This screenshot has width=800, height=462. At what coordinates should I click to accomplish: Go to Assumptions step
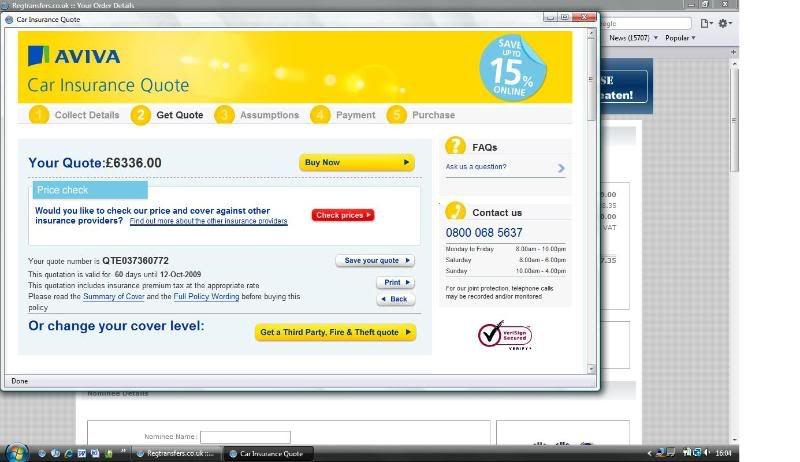pos(269,115)
